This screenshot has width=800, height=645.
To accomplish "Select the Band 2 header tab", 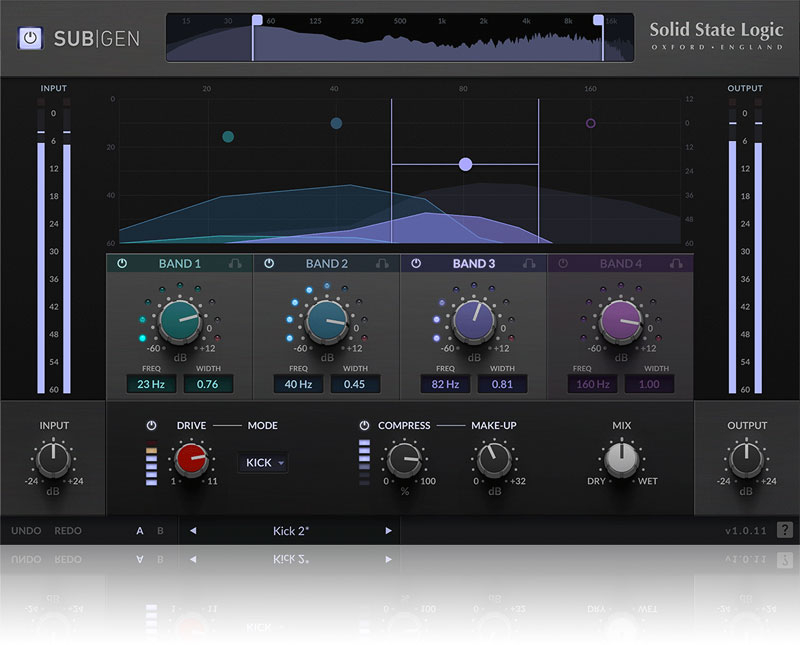I will click(x=327, y=263).
